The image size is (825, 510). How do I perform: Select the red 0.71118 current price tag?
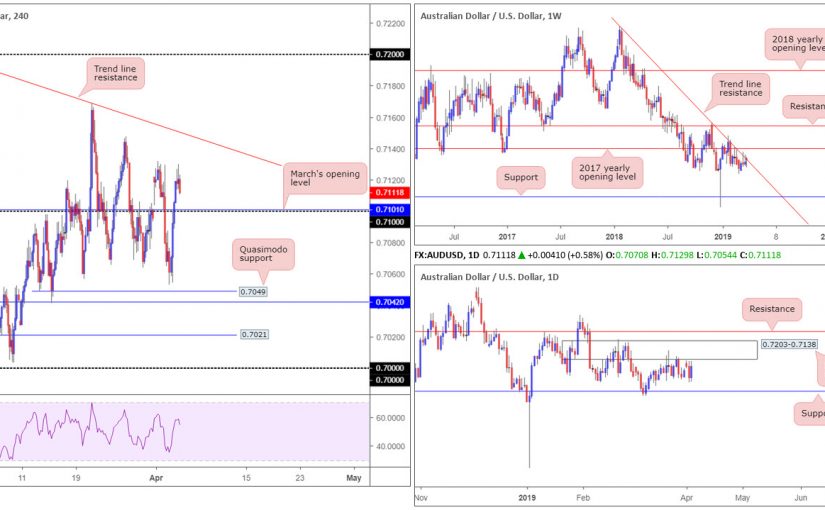(389, 192)
